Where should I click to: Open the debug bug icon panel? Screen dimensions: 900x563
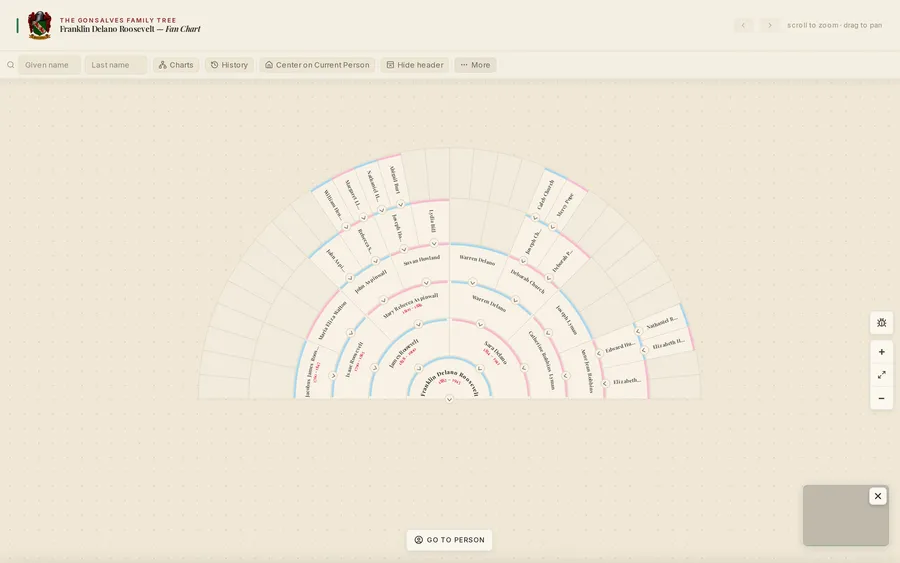coord(882,323)
